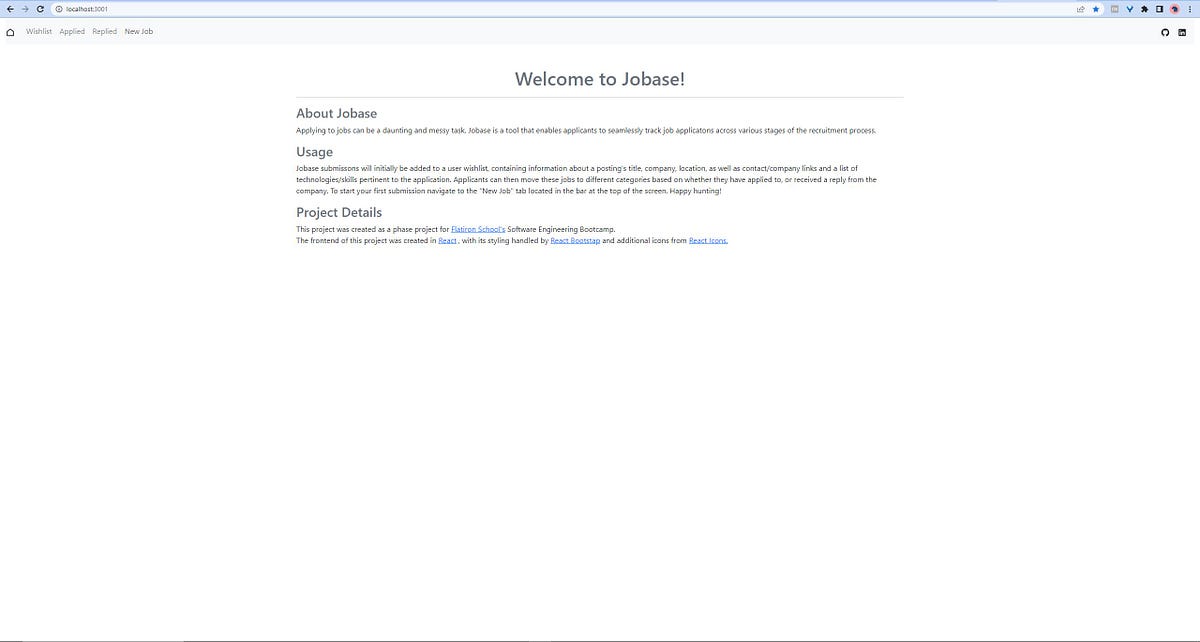
Task: Click the Jobase home icon
Action: click(x=9, y=31)
